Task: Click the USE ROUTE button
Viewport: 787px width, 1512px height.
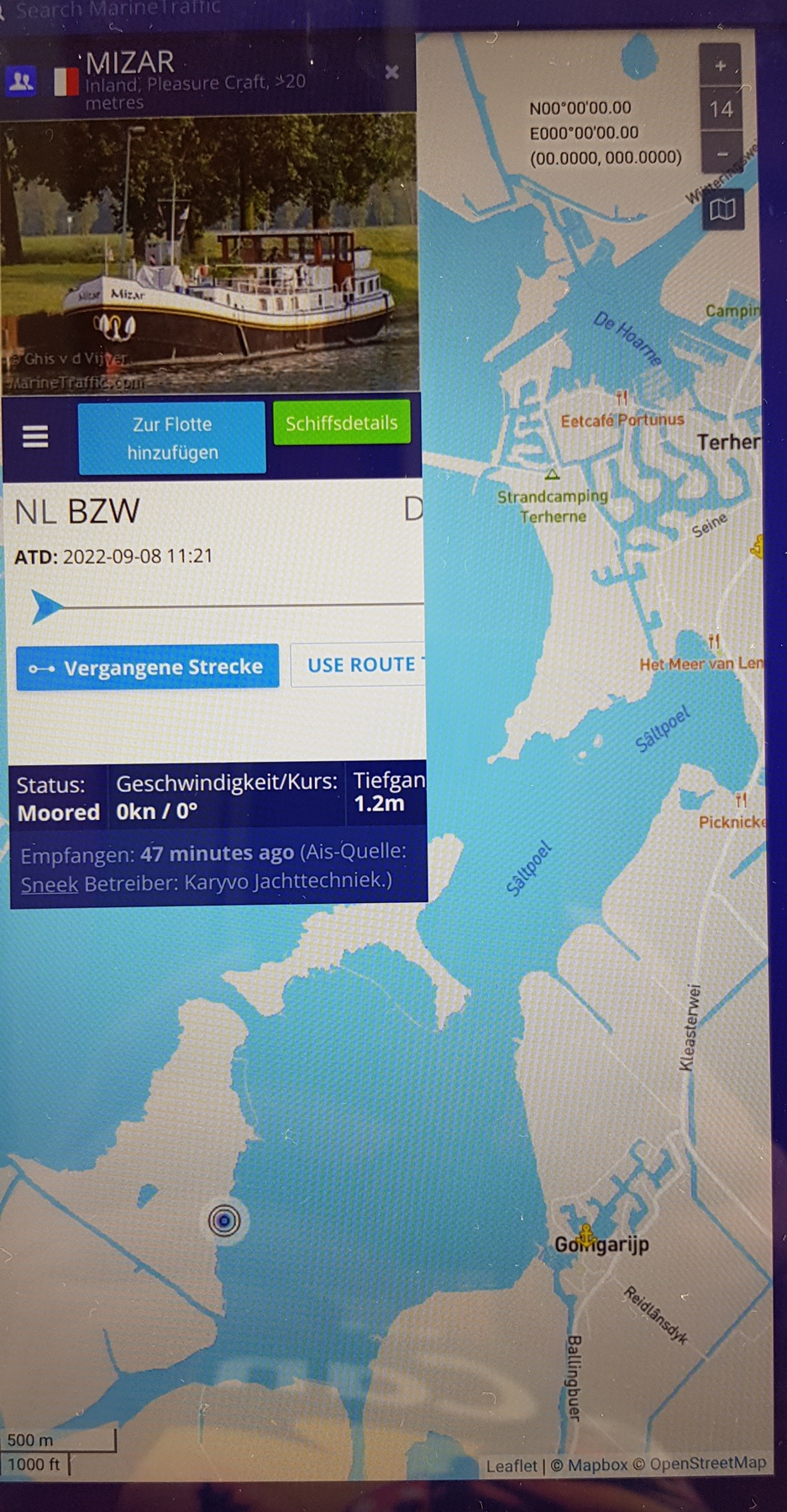Action: tap(358, 664)
